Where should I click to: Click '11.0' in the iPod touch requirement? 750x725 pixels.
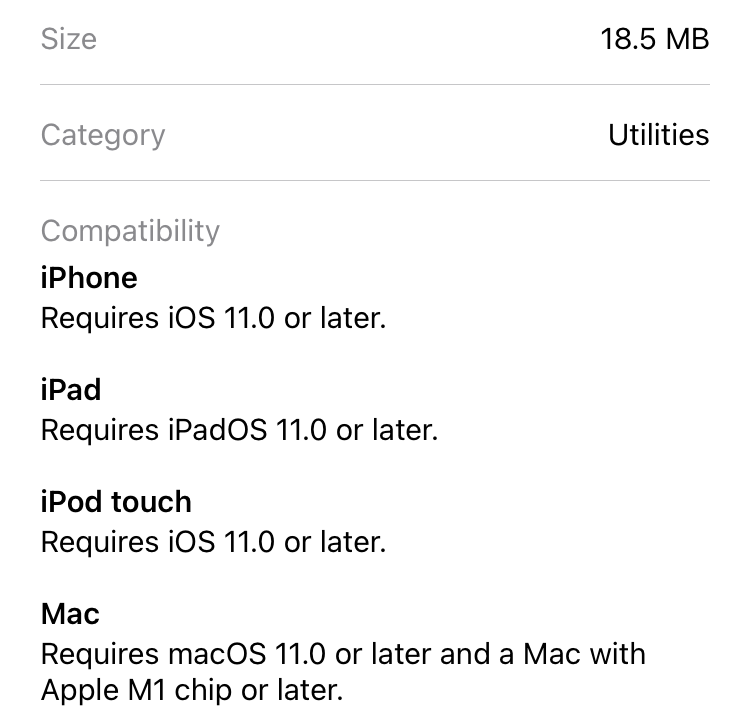click(x=249, y=542)
